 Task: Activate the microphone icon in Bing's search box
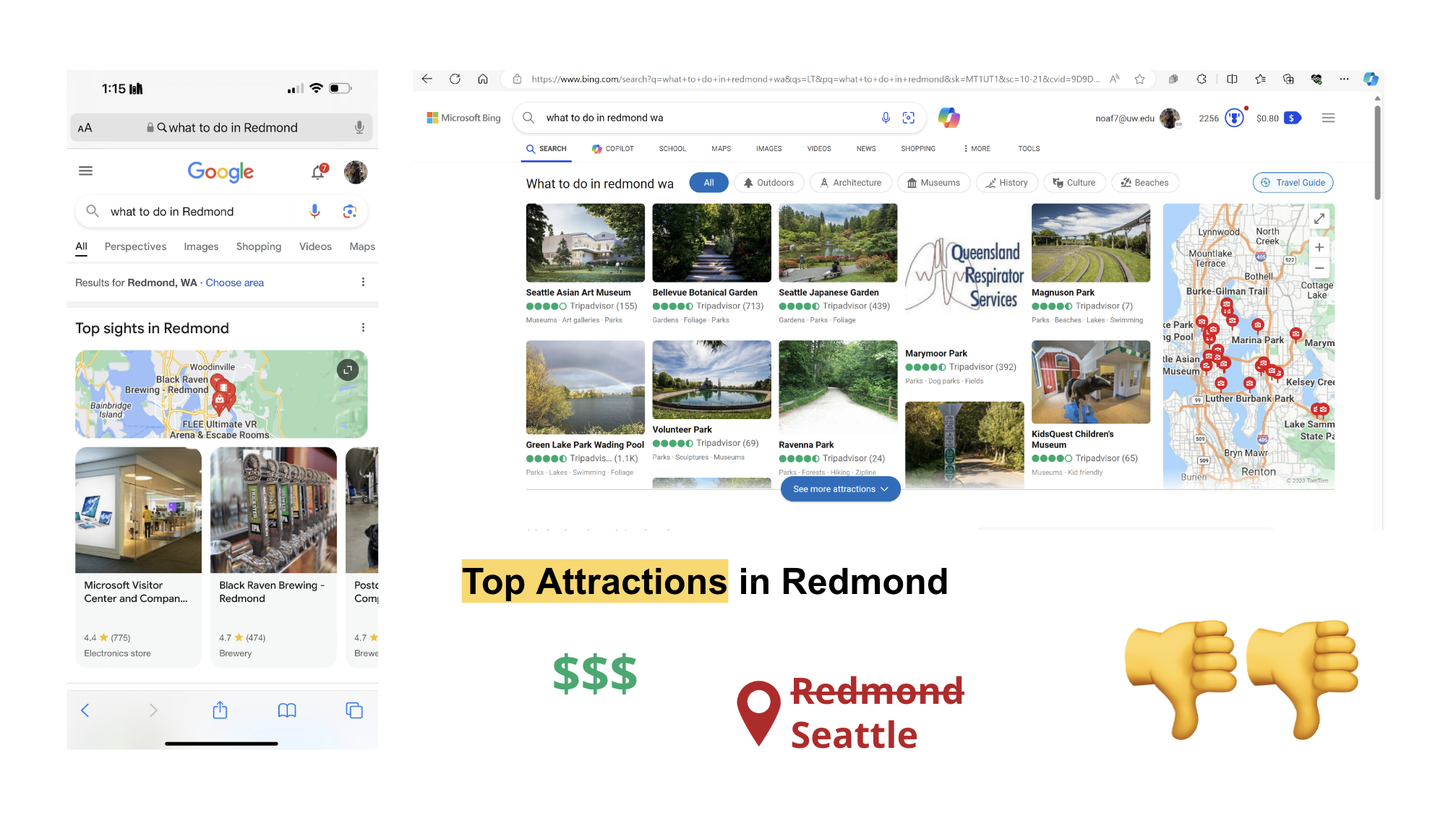886,117
